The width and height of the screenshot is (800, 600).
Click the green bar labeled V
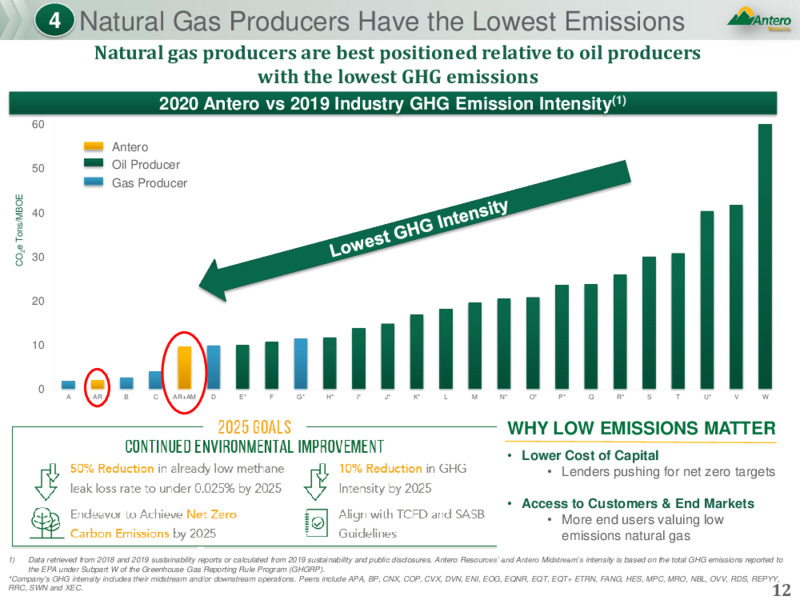pyautogui.click(x=736, y=297)
